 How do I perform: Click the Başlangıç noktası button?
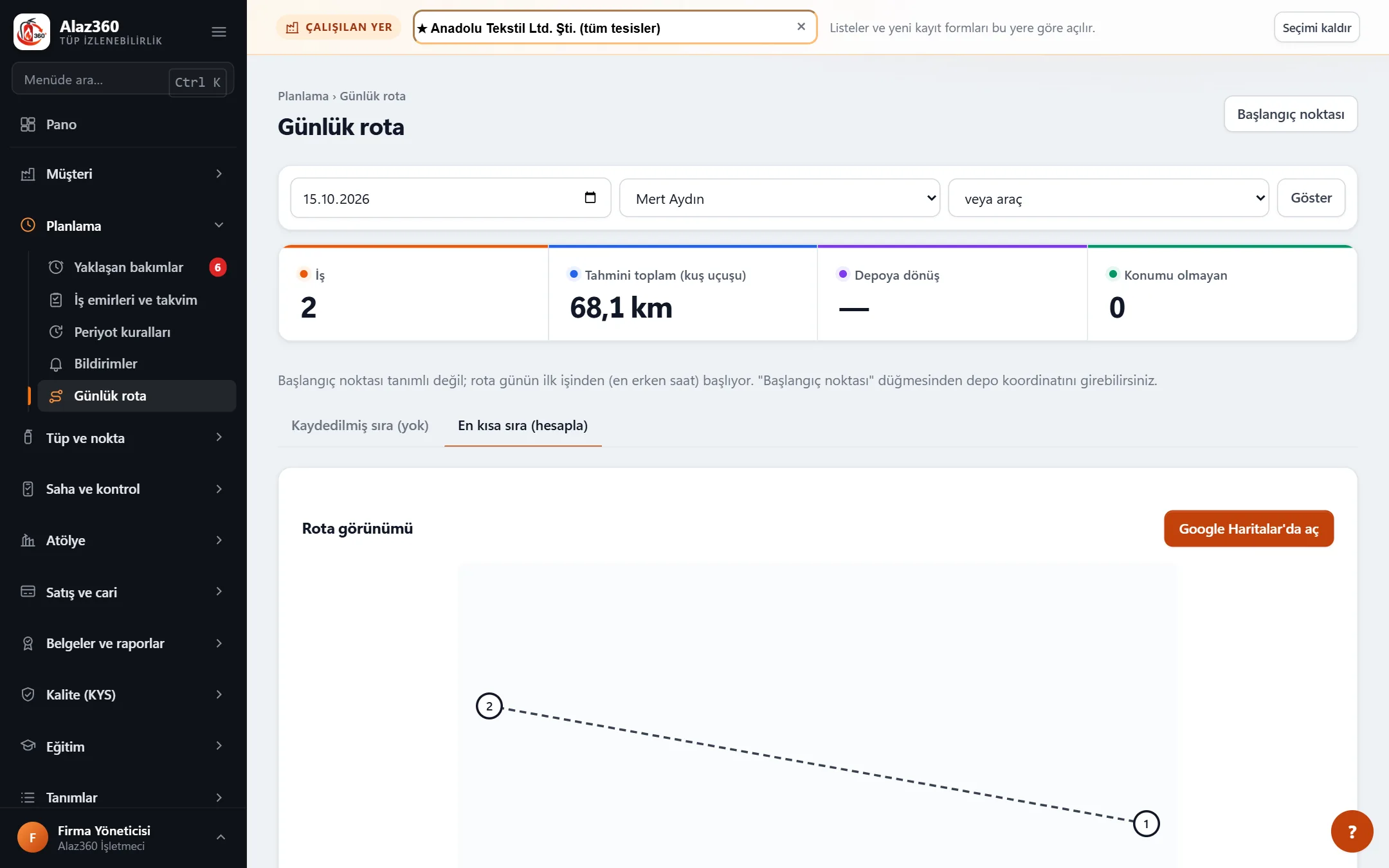tap(1291, 114)
